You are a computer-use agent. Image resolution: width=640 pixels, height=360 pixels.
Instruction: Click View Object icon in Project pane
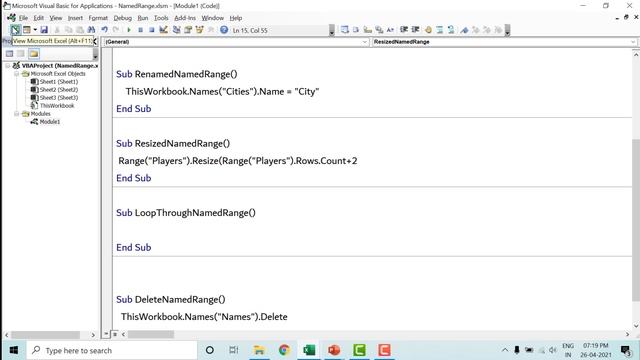coord(21,53)
